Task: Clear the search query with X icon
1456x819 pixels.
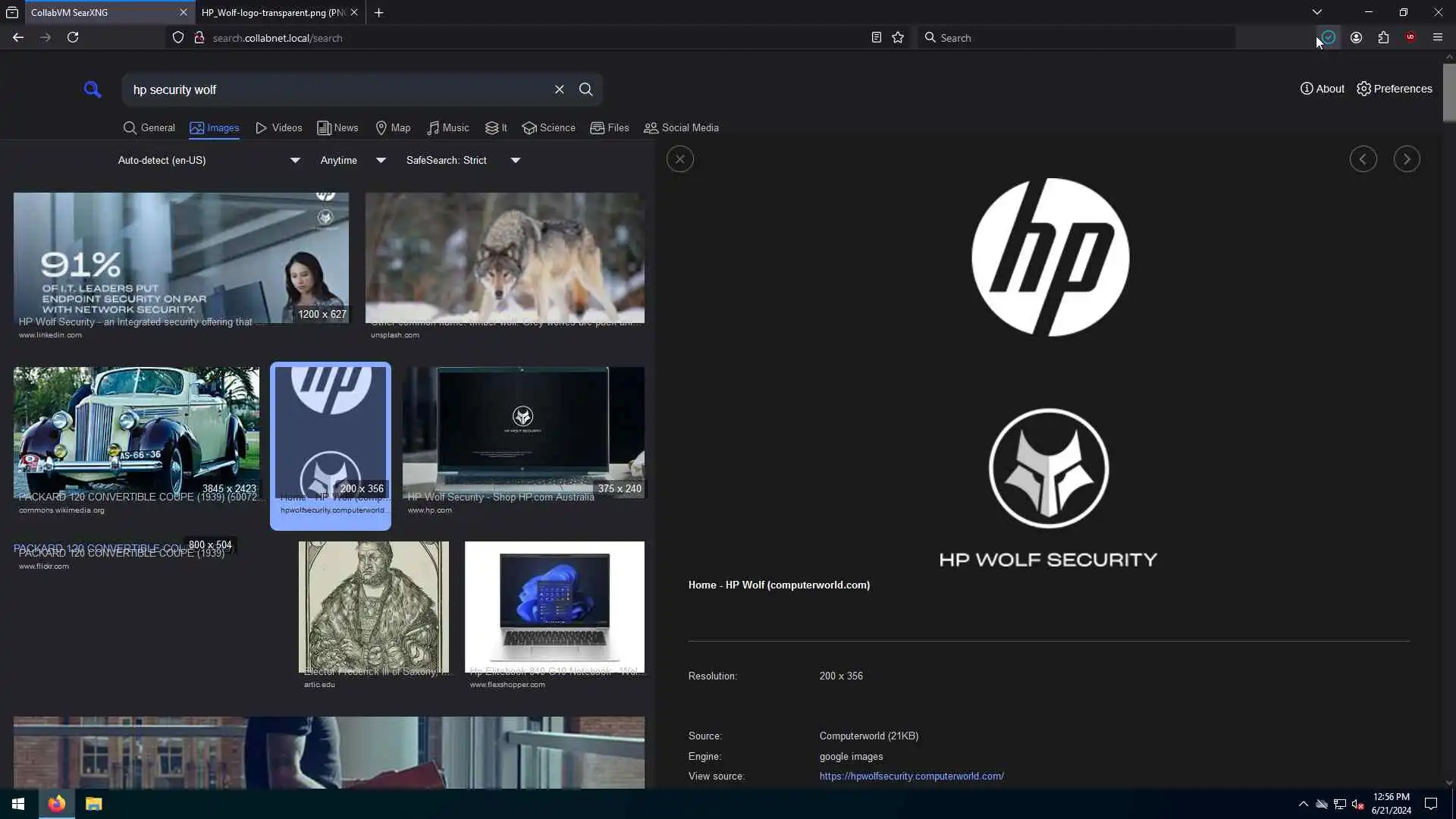Action: point(559,89)
